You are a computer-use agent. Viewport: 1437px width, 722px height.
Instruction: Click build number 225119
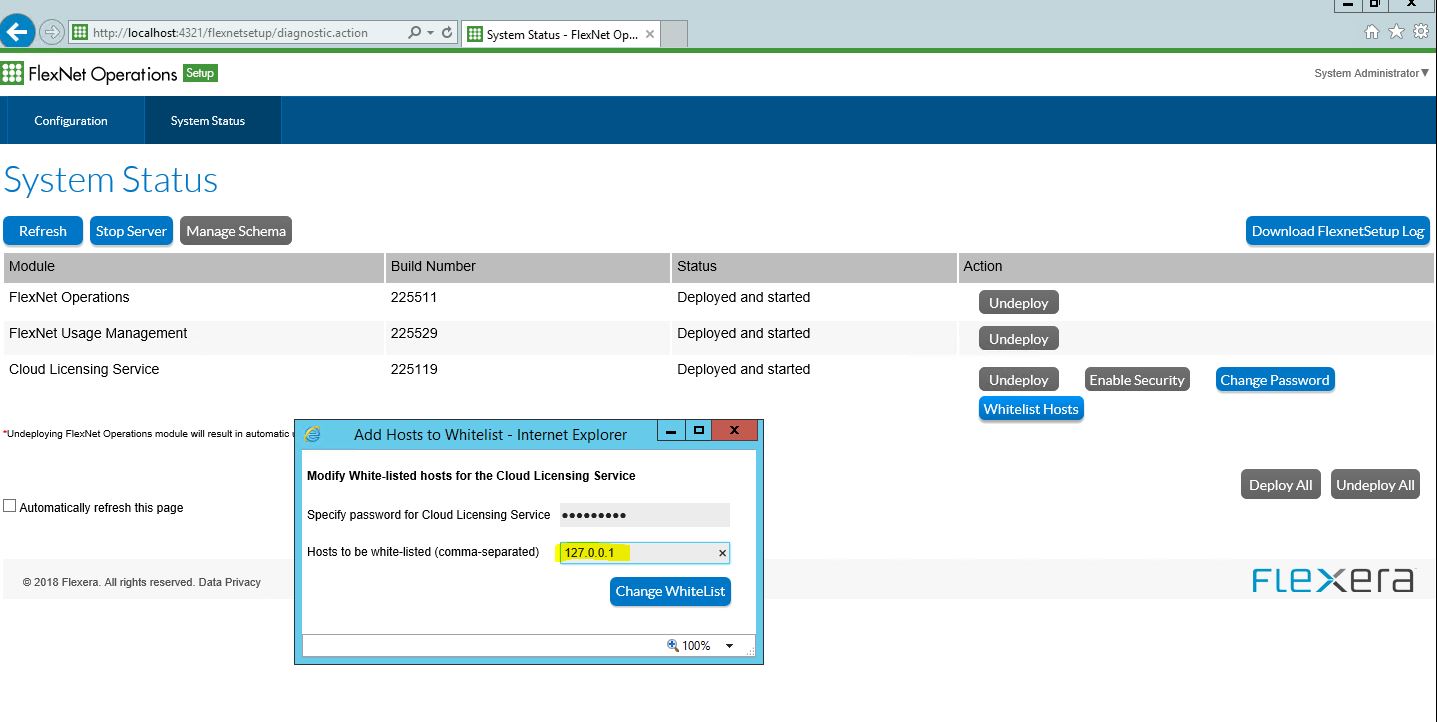(x=414, y=369)
